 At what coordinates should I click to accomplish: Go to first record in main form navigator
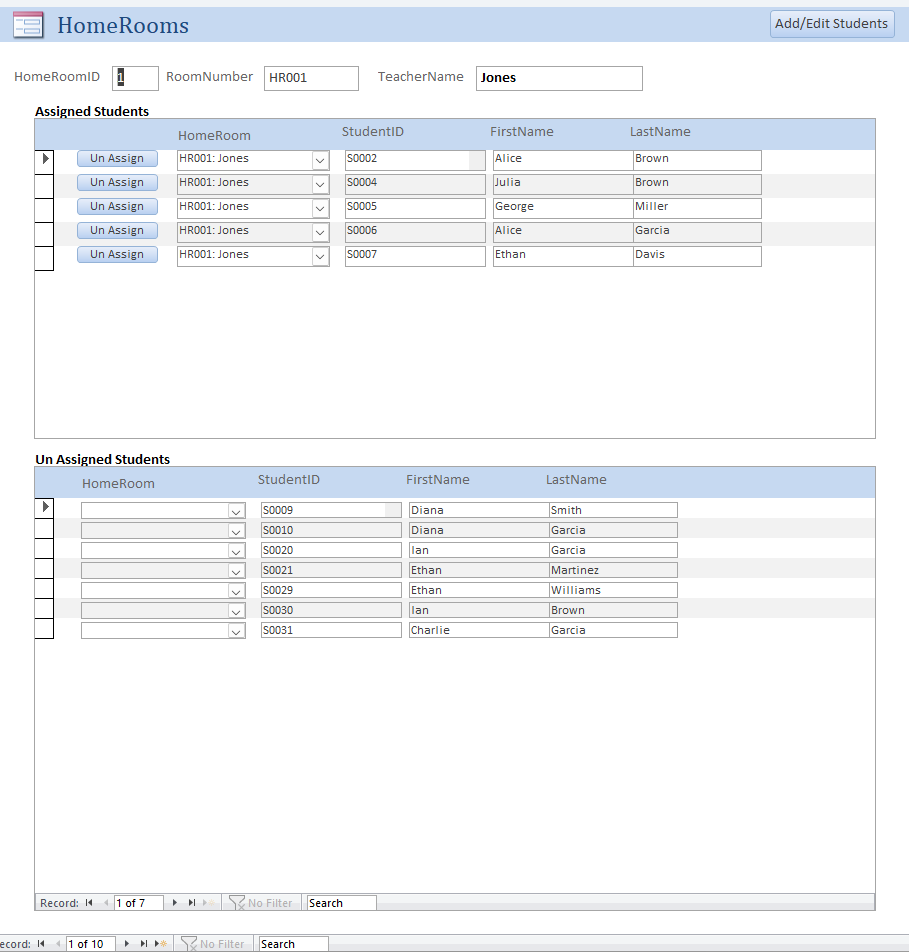tap(41, 944)
